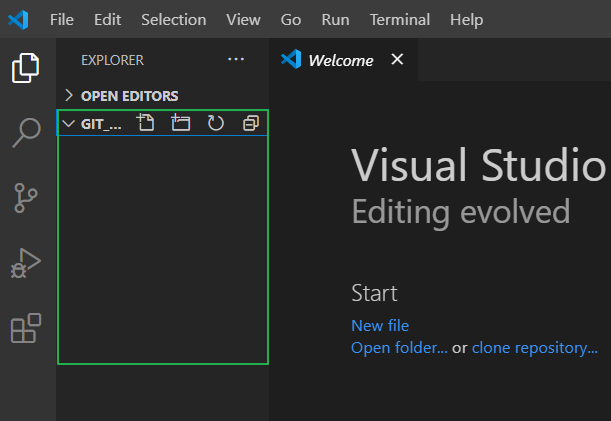
Task: Click the Editing evolved subtitle
Action: [461, 212]
